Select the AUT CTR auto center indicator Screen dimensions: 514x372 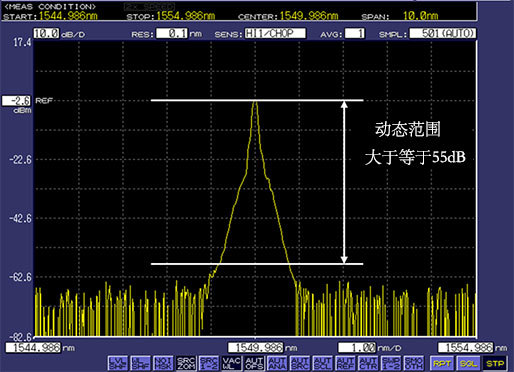368,363
